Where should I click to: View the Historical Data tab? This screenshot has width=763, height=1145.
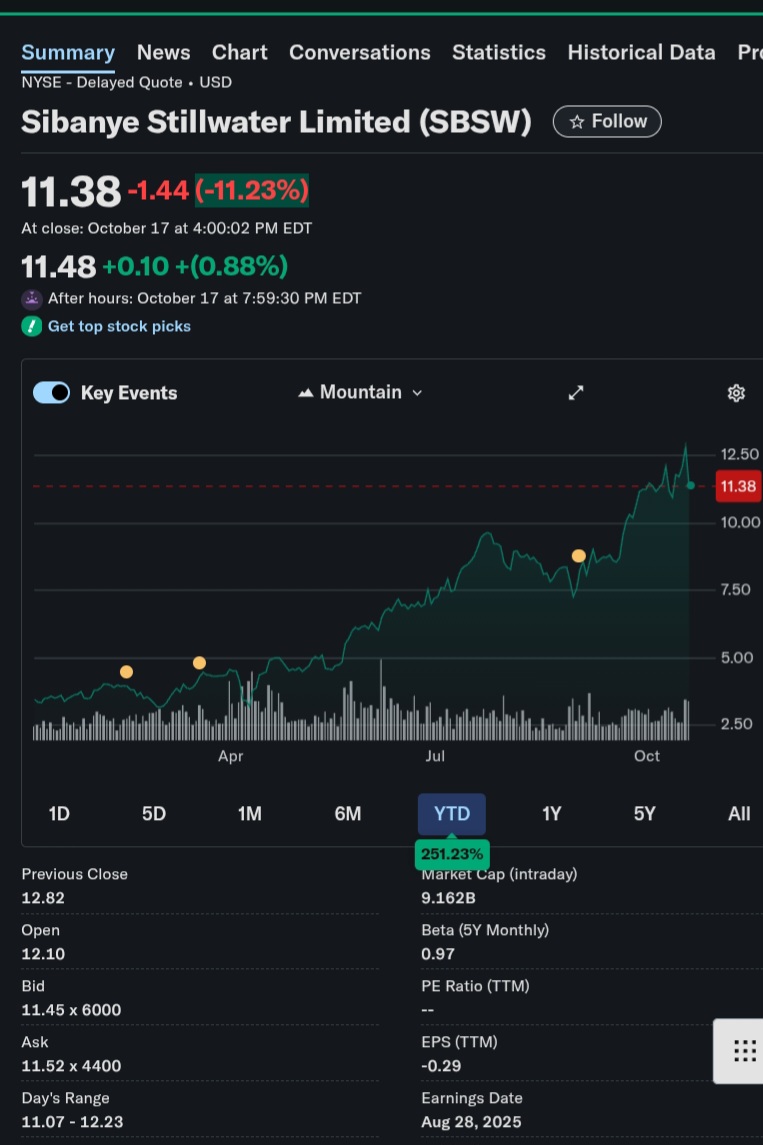[x=641, y=53]
